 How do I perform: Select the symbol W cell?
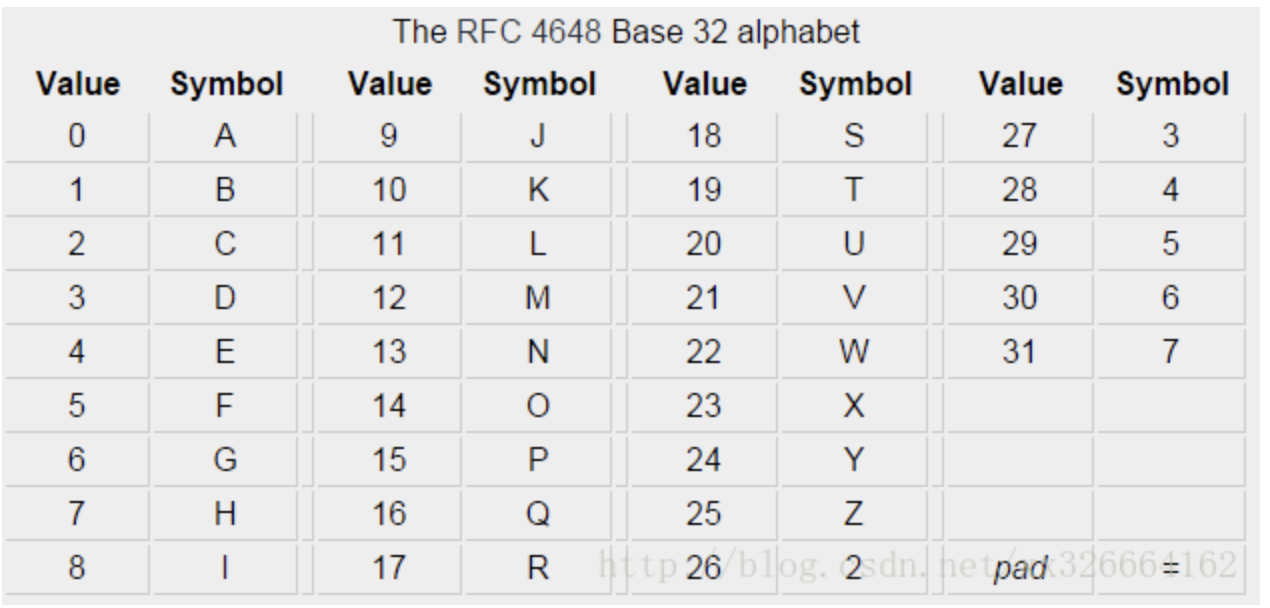point(853,352)
